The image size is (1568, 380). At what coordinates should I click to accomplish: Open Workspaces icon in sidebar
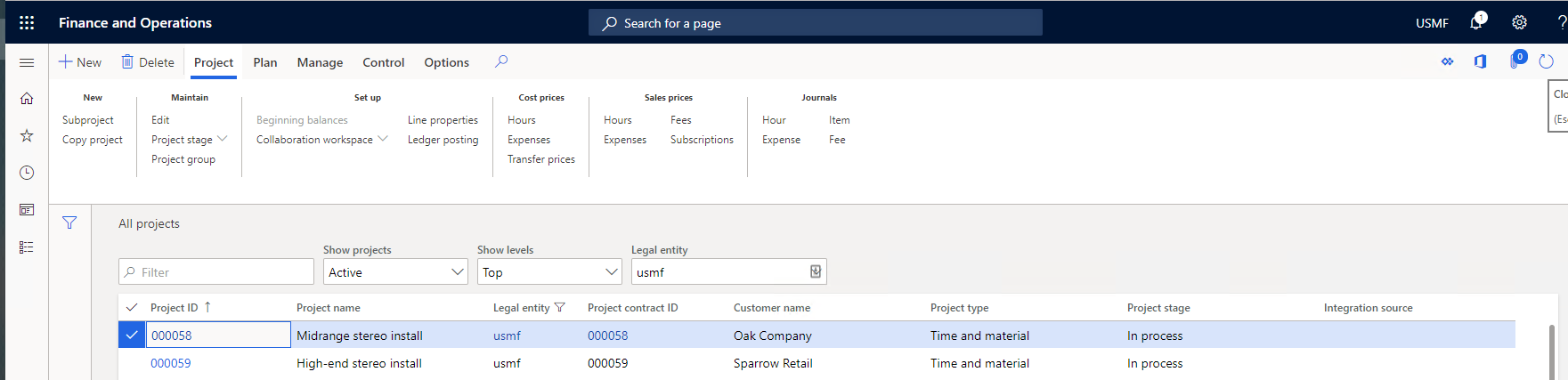27,210
